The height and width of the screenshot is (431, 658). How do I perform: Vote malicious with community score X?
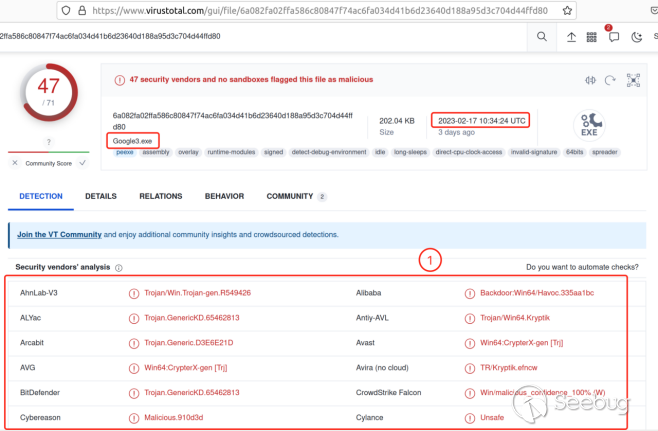15,163
